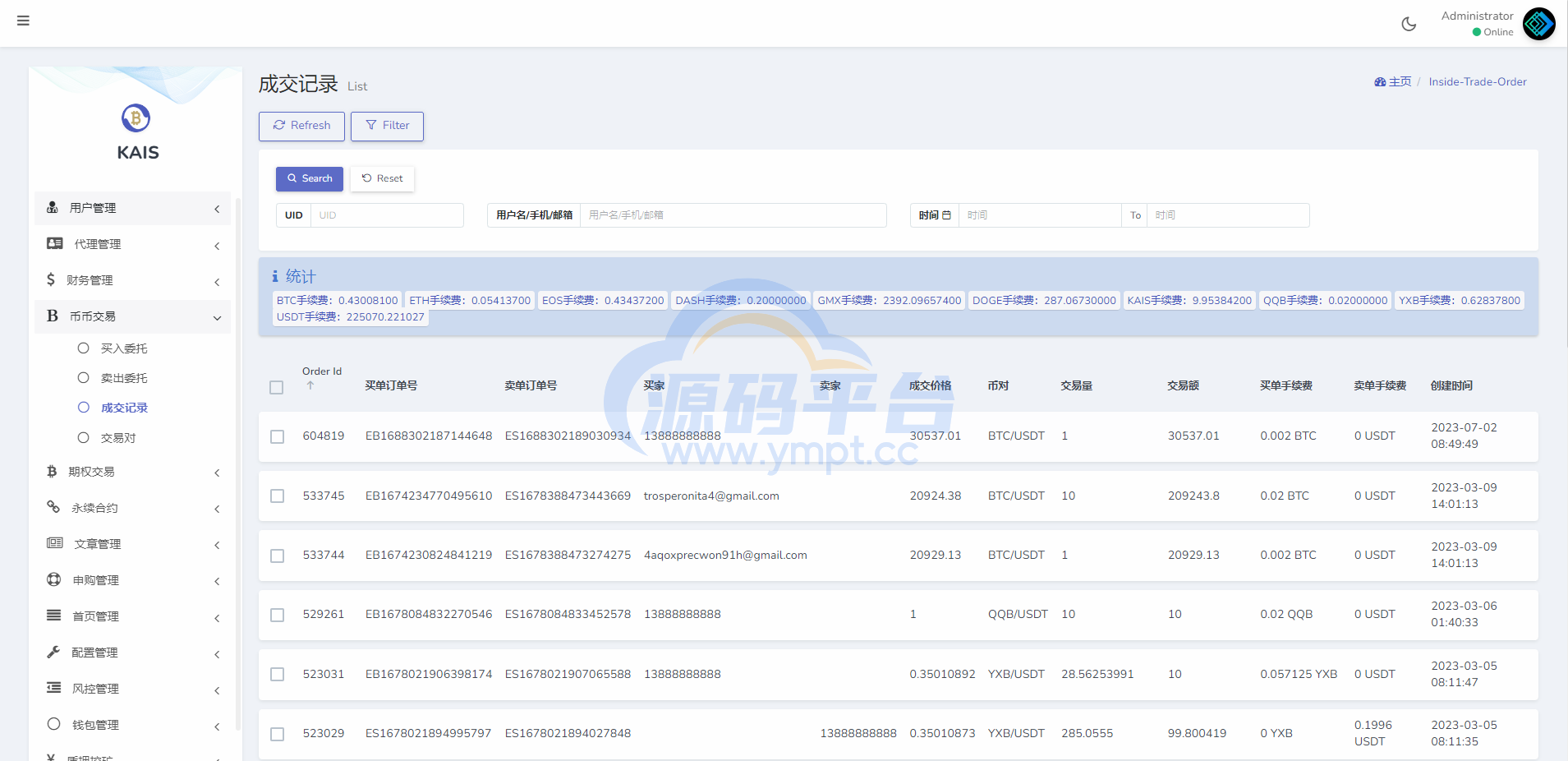Check the box for order 523031

coord(278,675)
